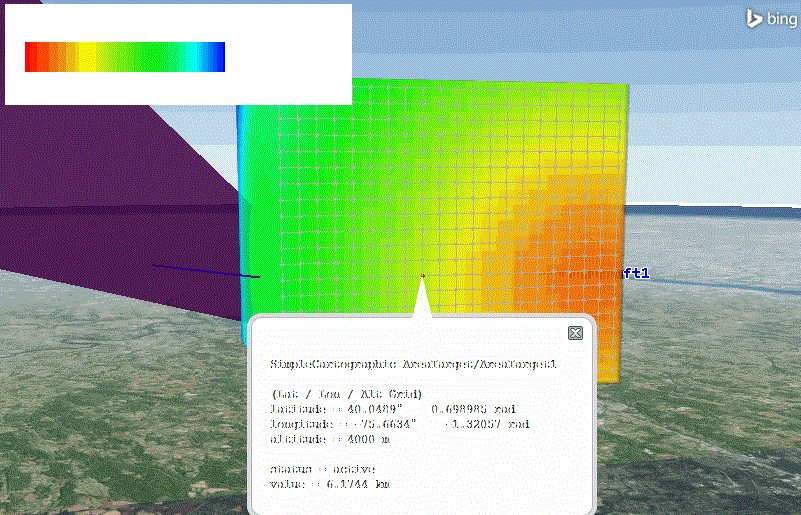The width and height of the screenshot is (801, 515).
Task: Click the SimpleCartographic AreaTarget/AreaTarget1 title text
Action: click(413, 364)
